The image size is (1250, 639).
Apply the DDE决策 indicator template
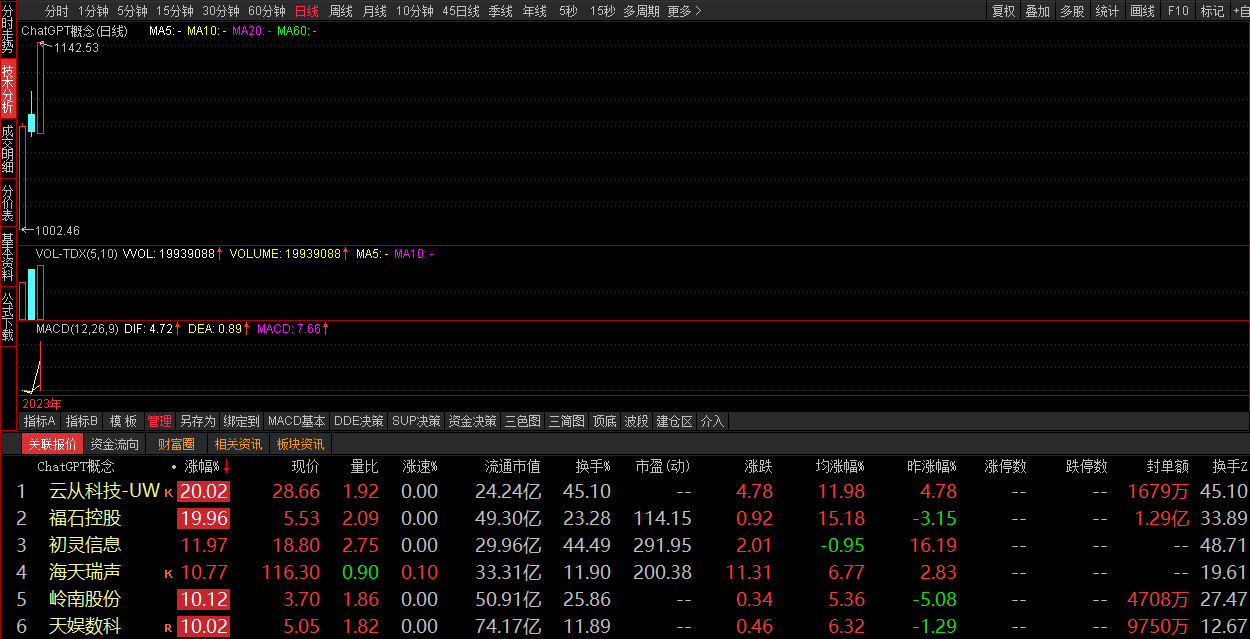(x=358, y=421)
